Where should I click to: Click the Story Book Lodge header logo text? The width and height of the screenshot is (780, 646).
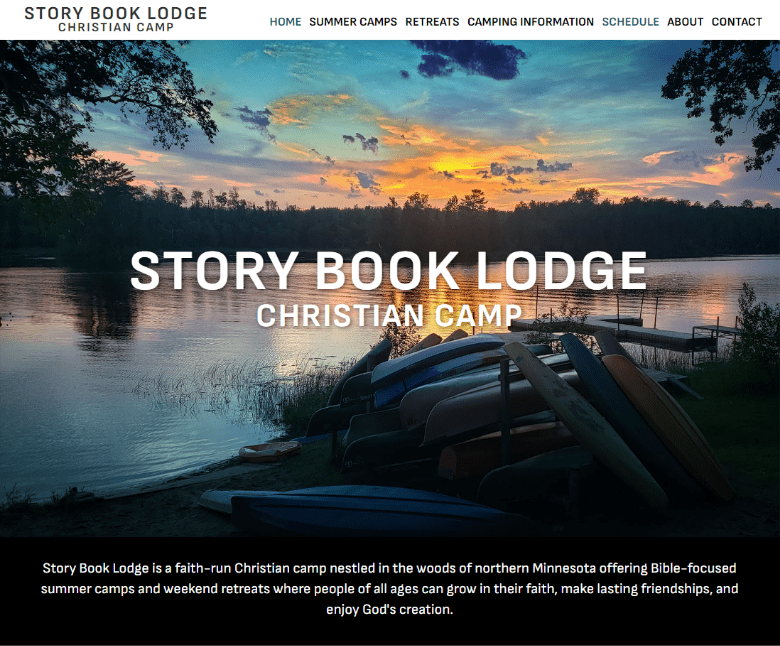(x=116, y=13)
